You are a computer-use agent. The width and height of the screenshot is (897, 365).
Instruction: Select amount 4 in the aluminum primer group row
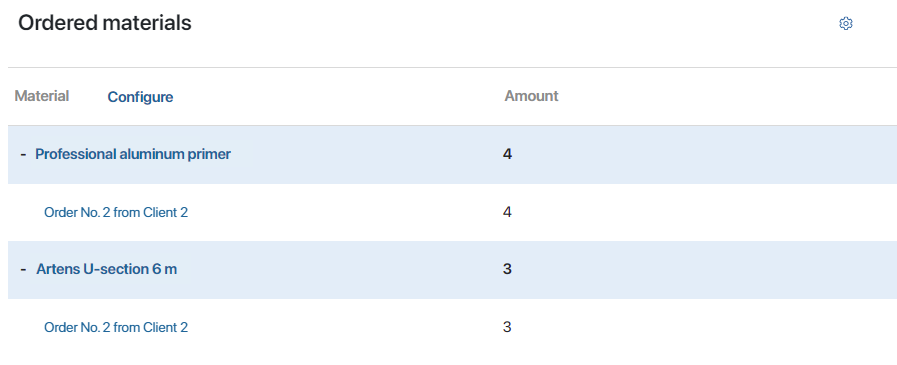pos(507,154)
